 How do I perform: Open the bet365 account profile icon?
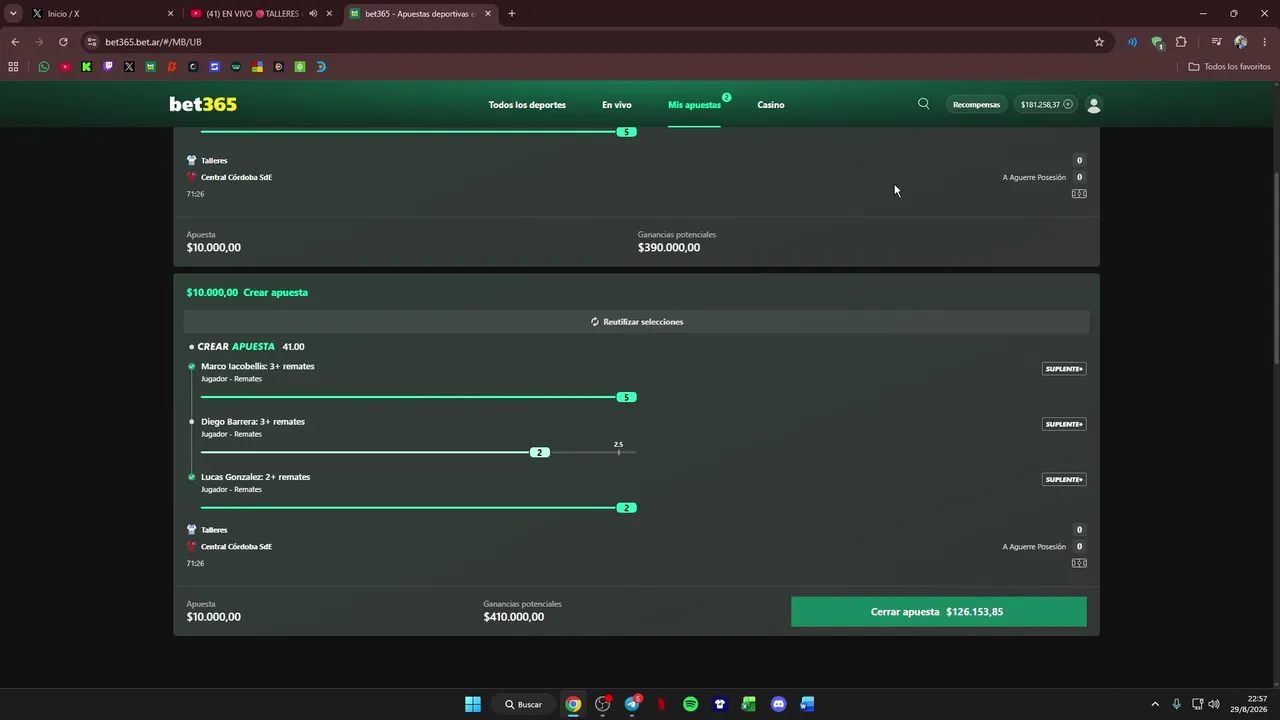1094,105
